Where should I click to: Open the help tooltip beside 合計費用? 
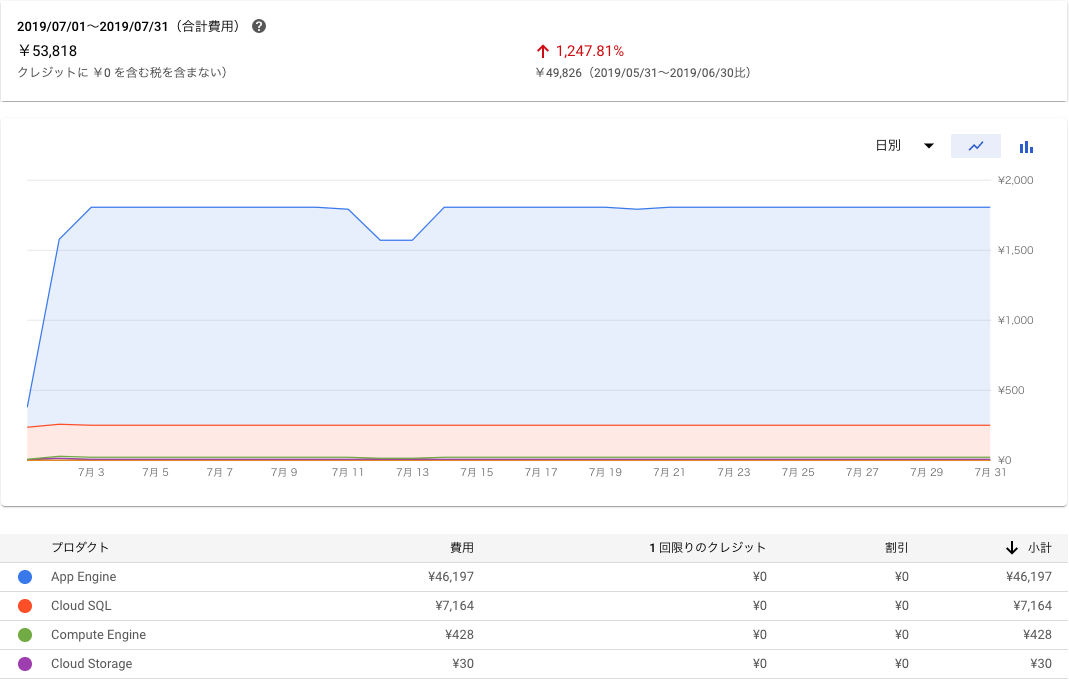click(258, 26)
